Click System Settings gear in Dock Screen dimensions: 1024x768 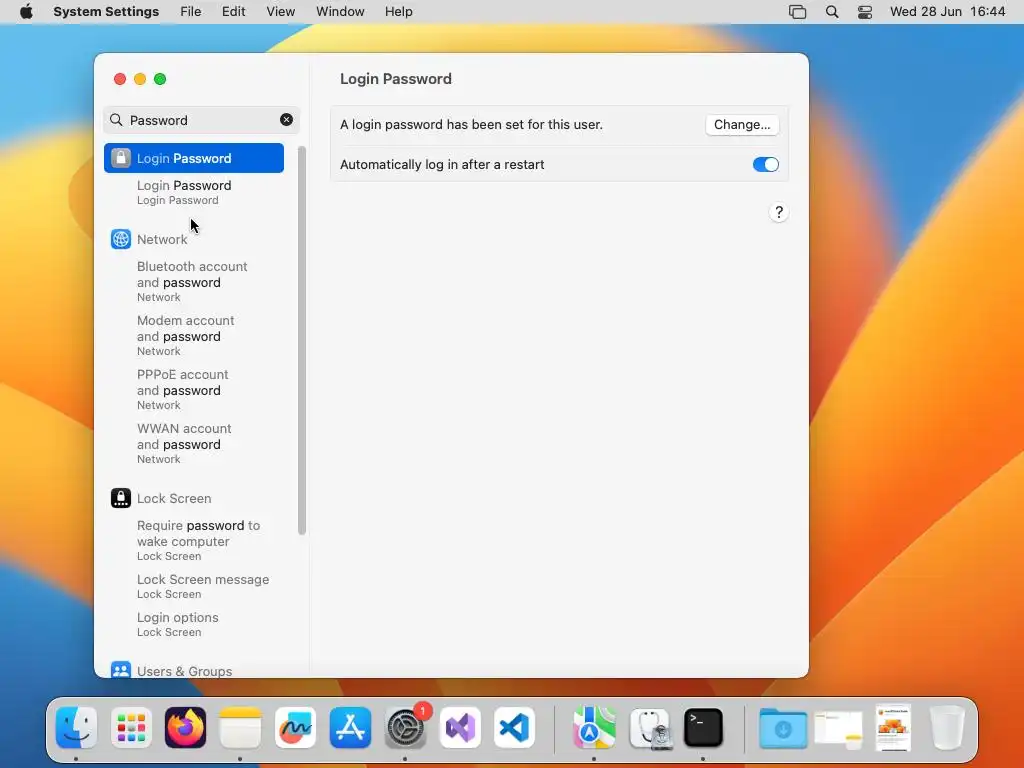pyautogui.click(x=405, y=727)
